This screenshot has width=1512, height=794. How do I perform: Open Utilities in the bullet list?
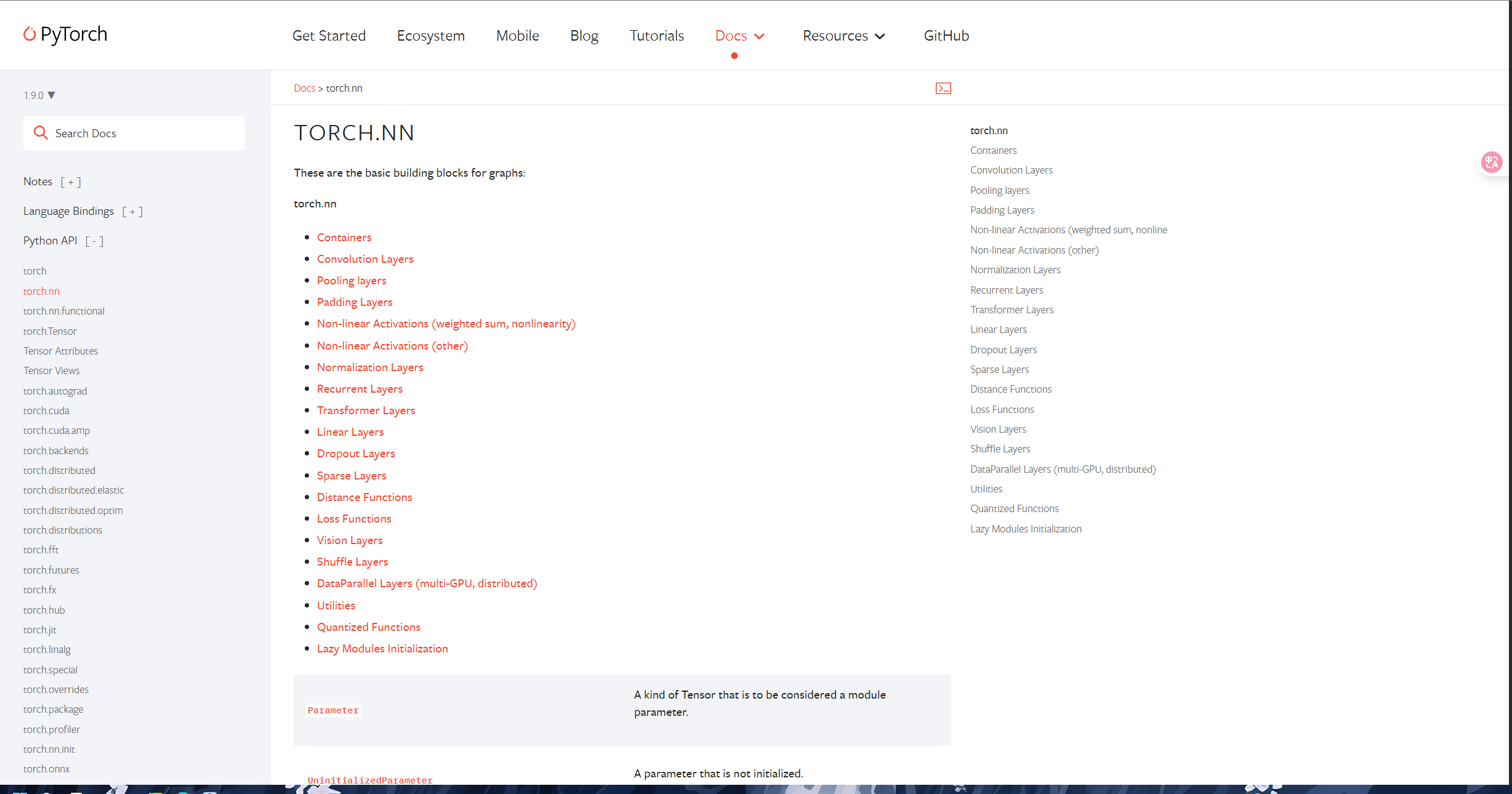click(x=336, y=606)
